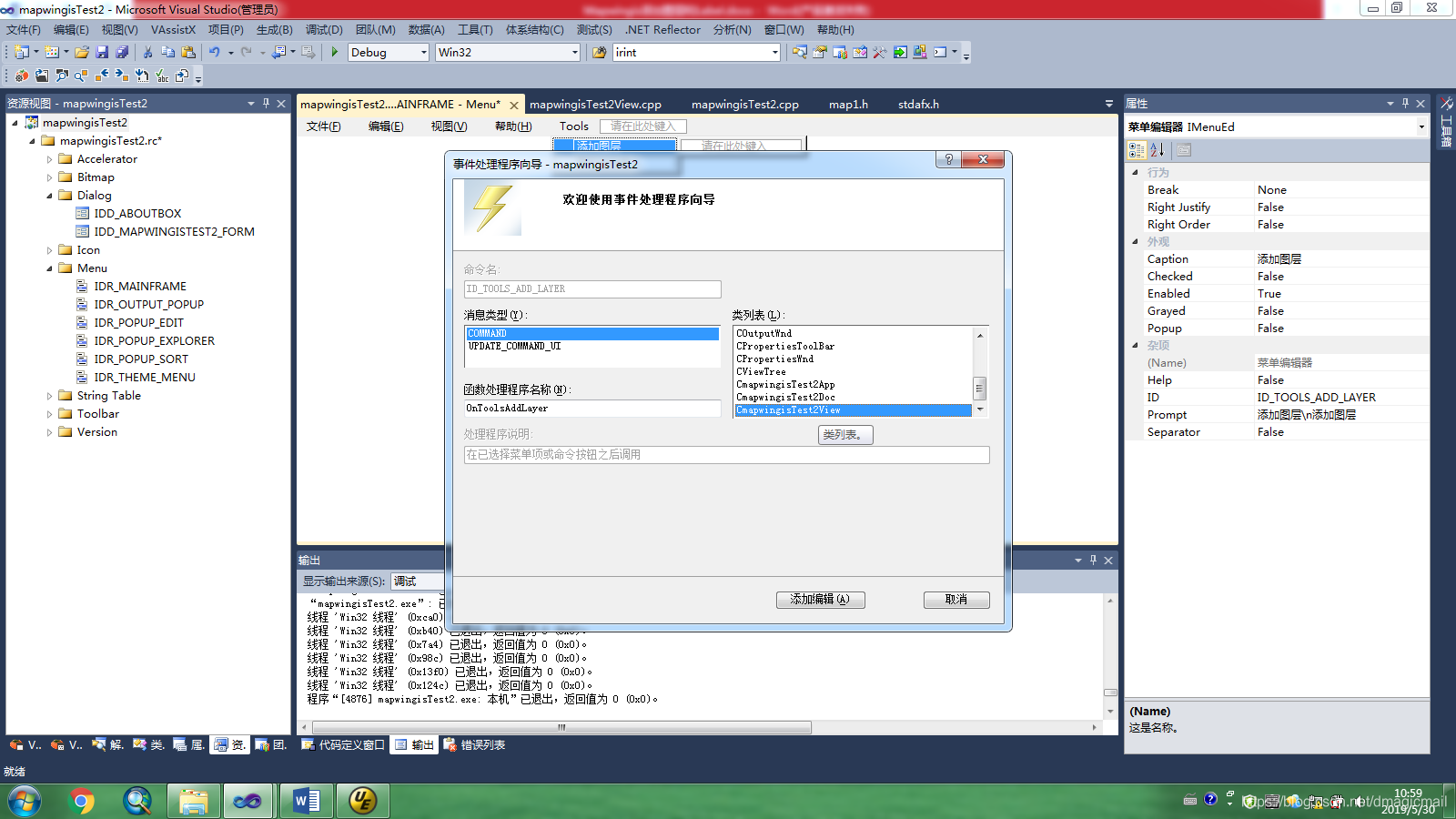Screen dimensions: 1456x819
Task: Open Windows Explorer folder icon in taskbar
Action: (193, 801)
